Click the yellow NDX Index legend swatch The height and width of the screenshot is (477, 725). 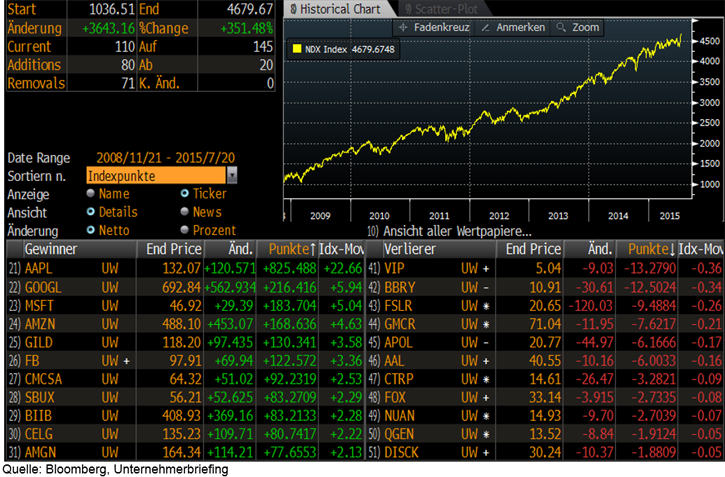pos(297,49)
